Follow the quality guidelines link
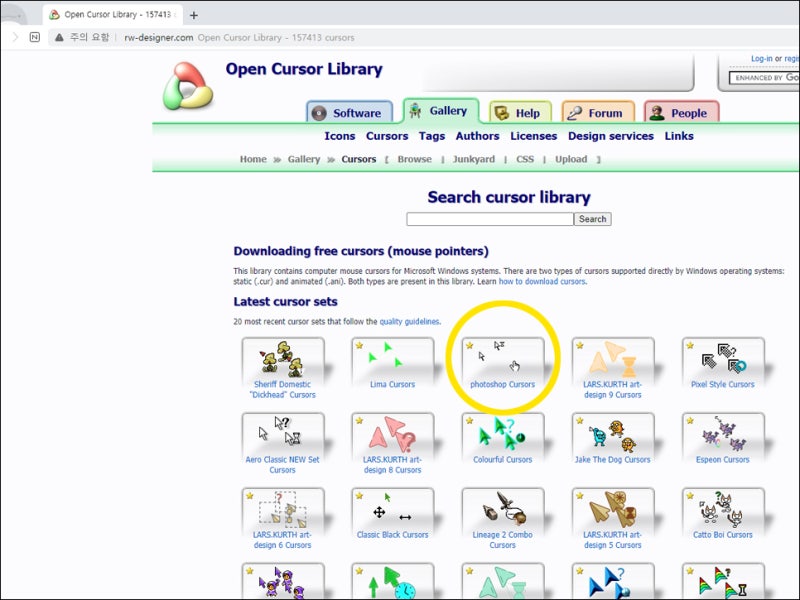800x600 pixels. coord(409,321)
